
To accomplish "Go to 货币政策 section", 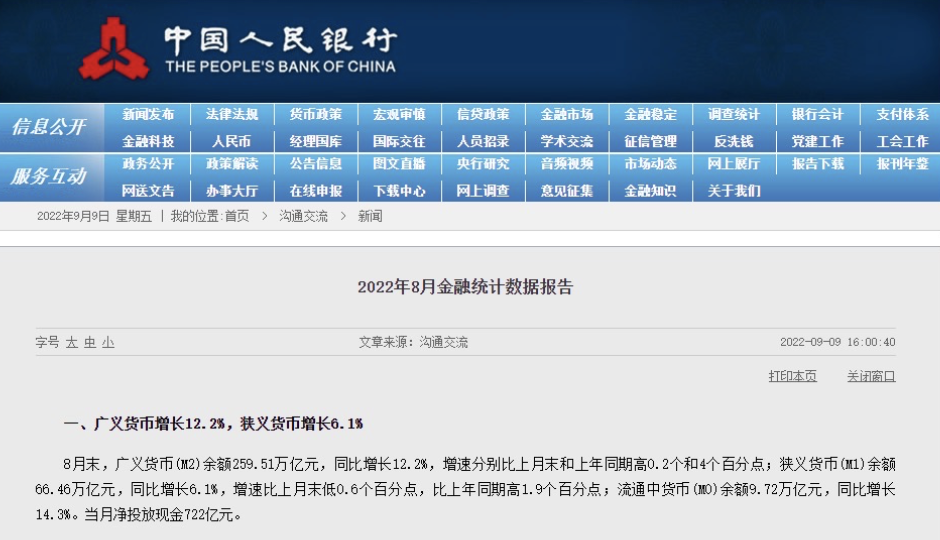I will tap(316, 114).
